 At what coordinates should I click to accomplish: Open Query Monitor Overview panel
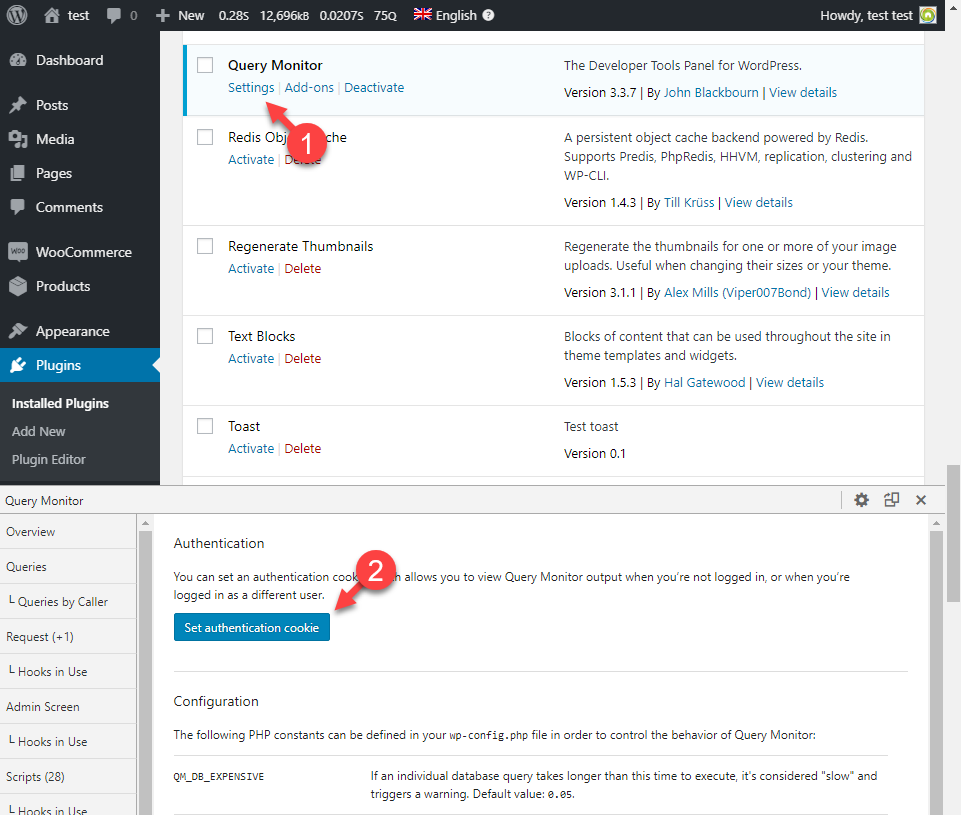pyautogui.click(x=68, y=531)
